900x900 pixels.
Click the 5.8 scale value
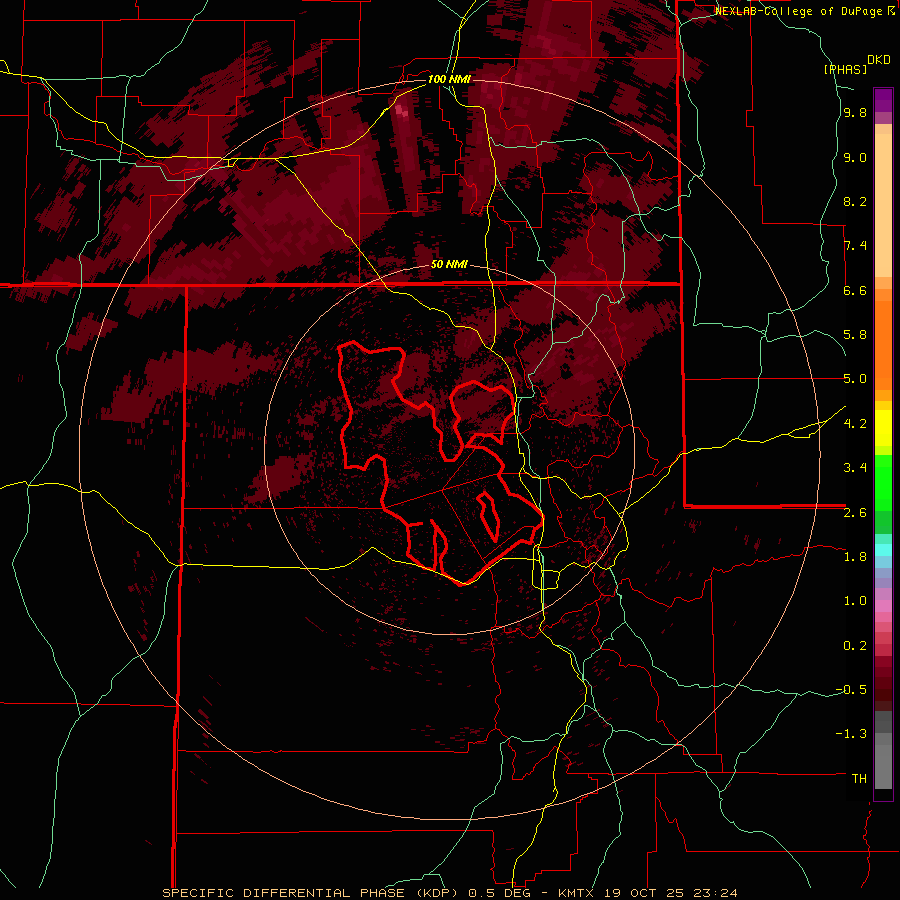tap(855, 335)
